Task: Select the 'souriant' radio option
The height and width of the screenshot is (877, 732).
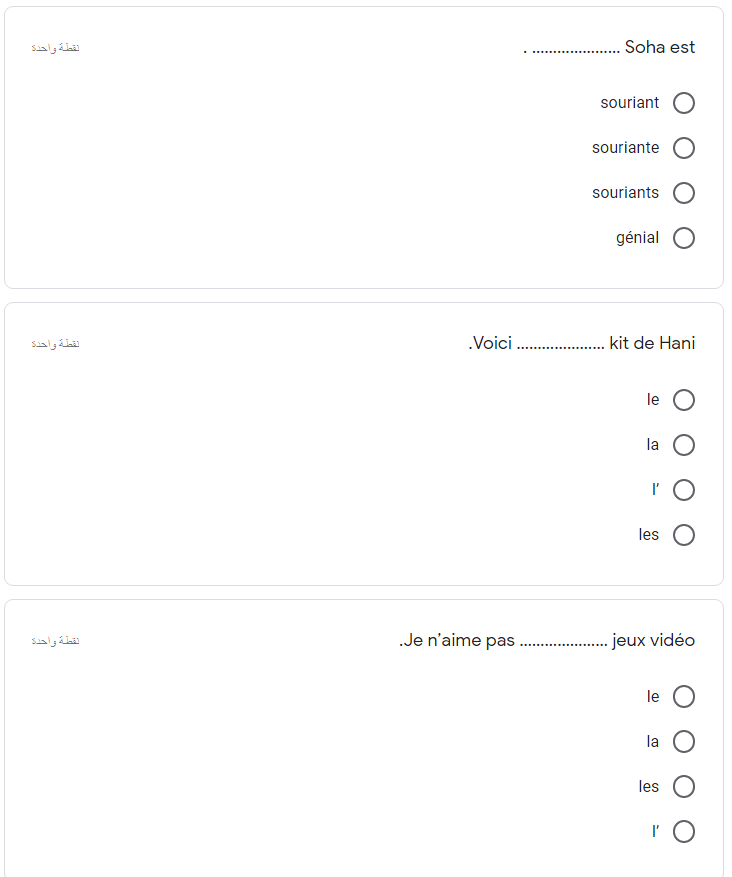Action: pos(683,103)
